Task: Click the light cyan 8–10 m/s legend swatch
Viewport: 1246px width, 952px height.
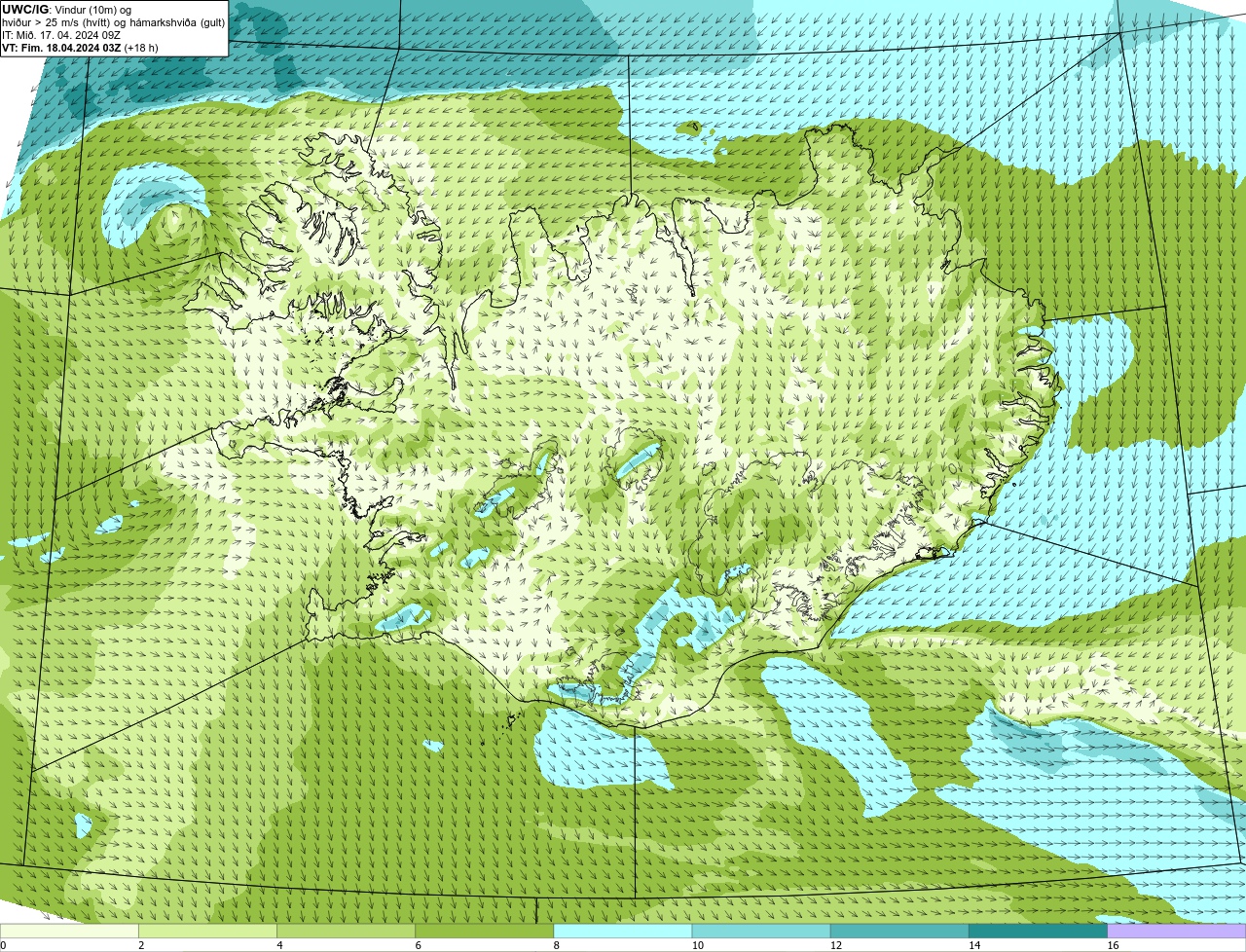Action: coord(623,931)
